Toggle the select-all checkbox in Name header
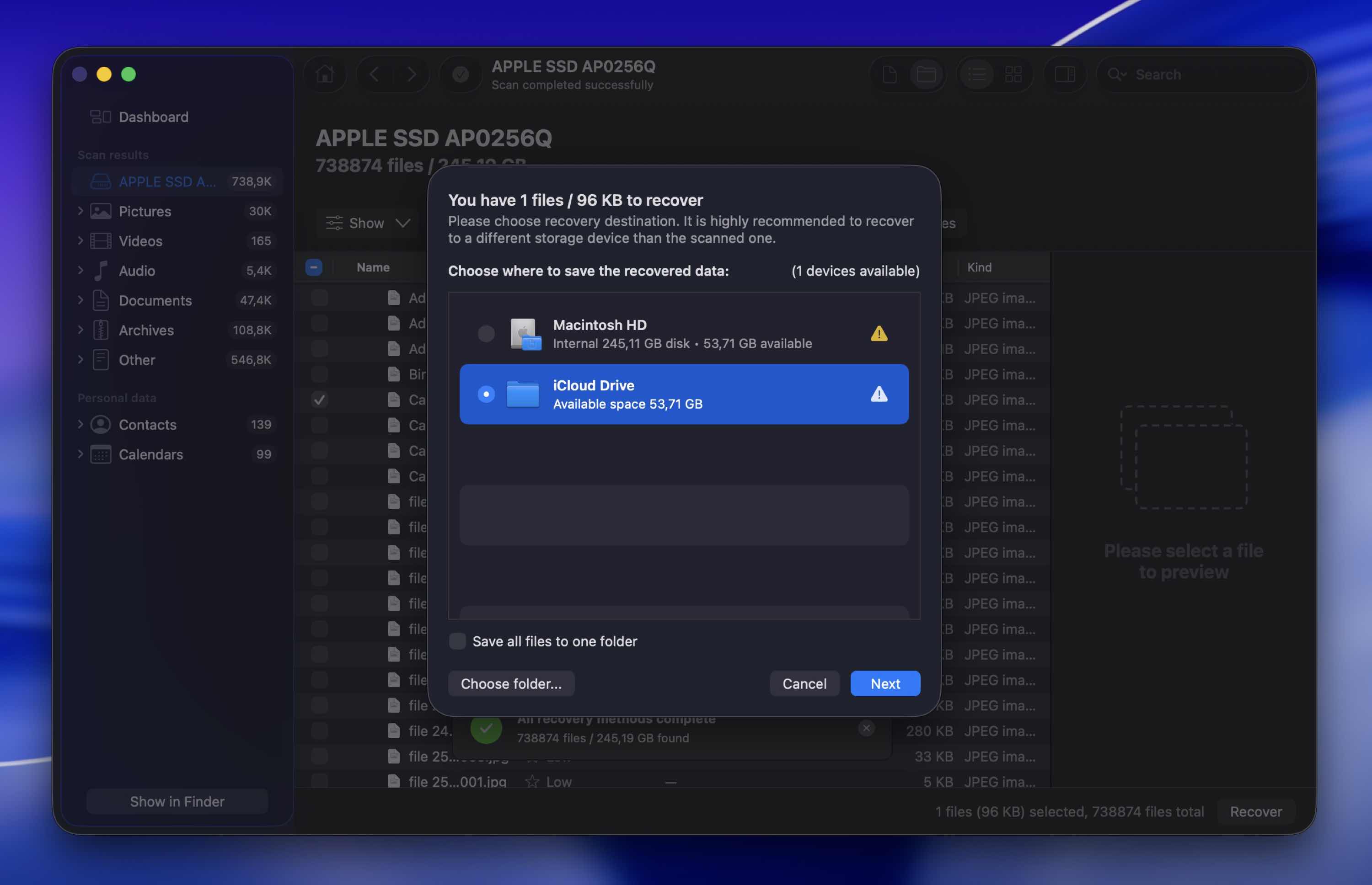This screenshot has height=885, width=1372. pyautogui.click(x=313, y=267)
